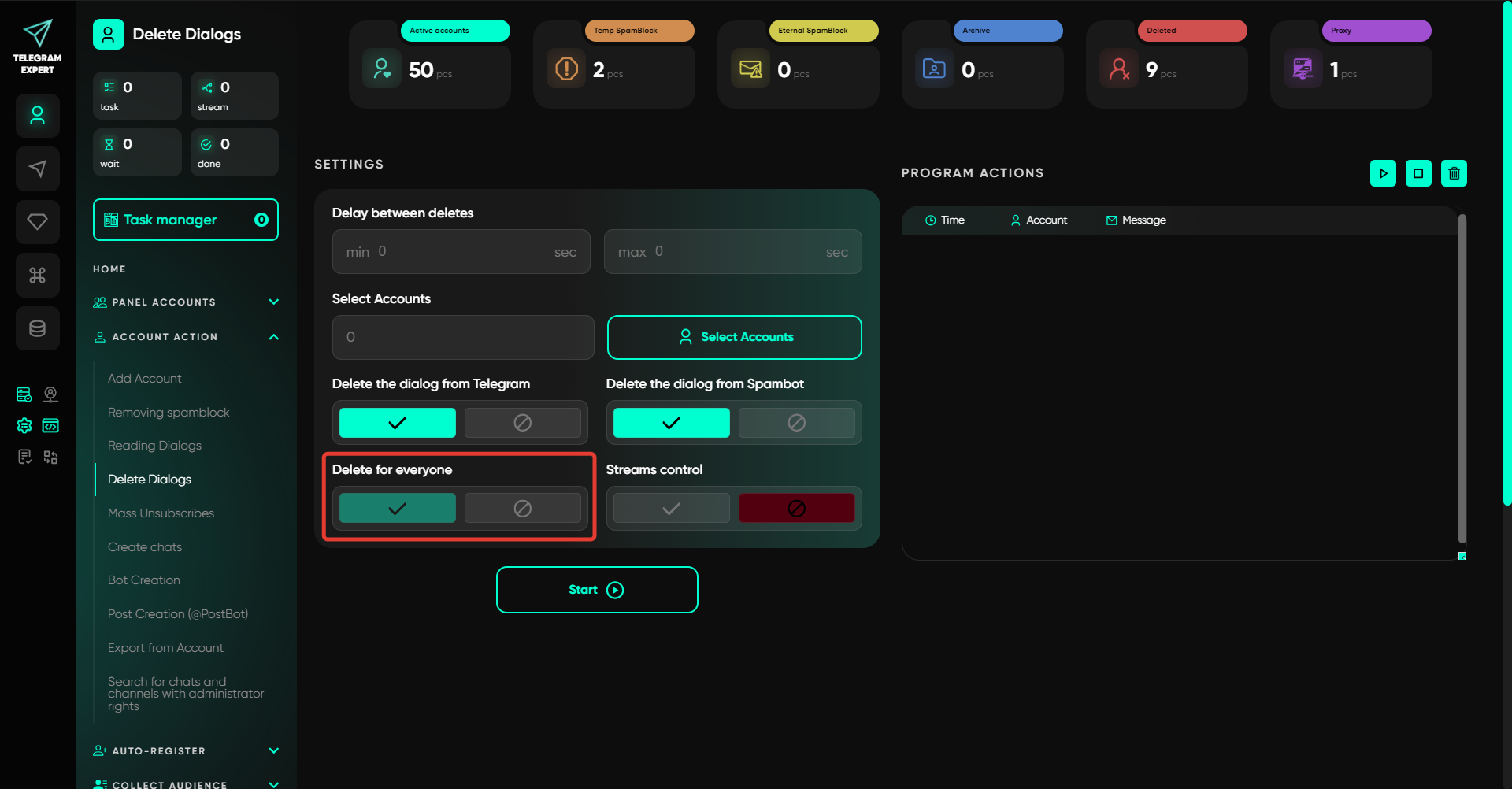The image size is (1512, 789).
Task: Click the Select Accounts button
Action: 734,337
